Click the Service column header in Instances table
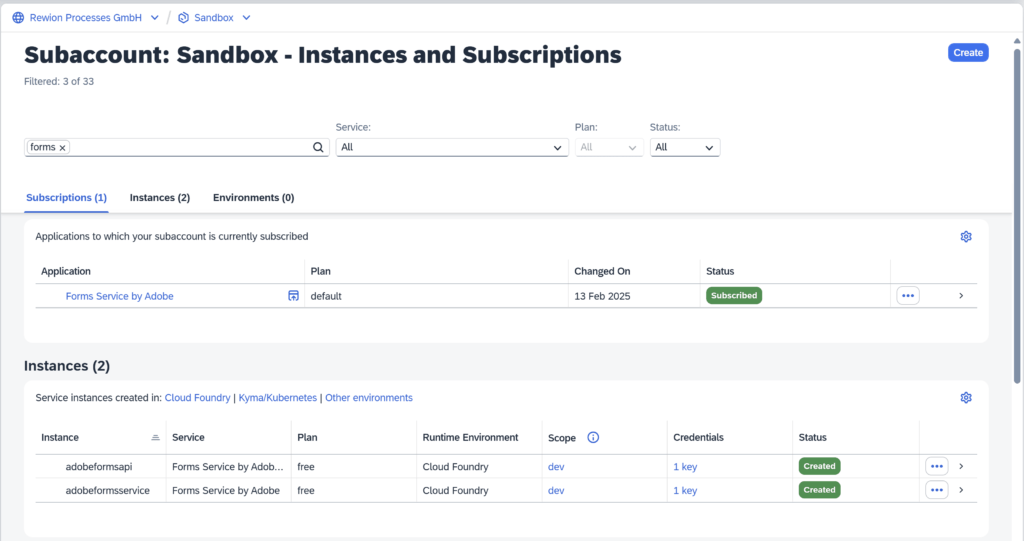Image resolution: width=1024 pixels, height=541 pixels. [188, 438]
